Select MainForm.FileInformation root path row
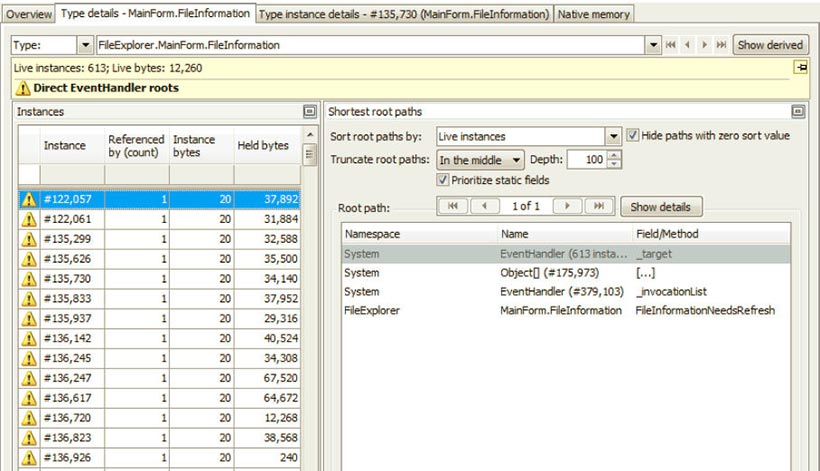Screen dimensions: 820x471 point(566,311)
